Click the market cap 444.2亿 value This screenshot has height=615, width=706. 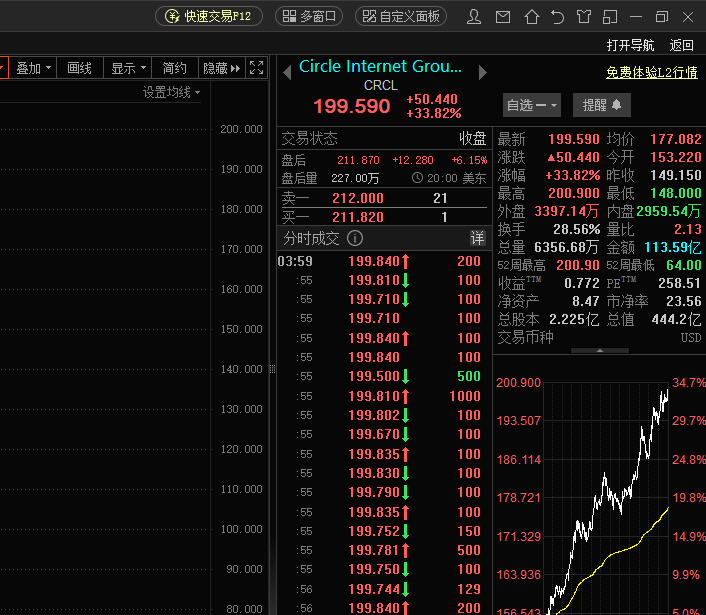pyautogui.click(x=676, y=319)
